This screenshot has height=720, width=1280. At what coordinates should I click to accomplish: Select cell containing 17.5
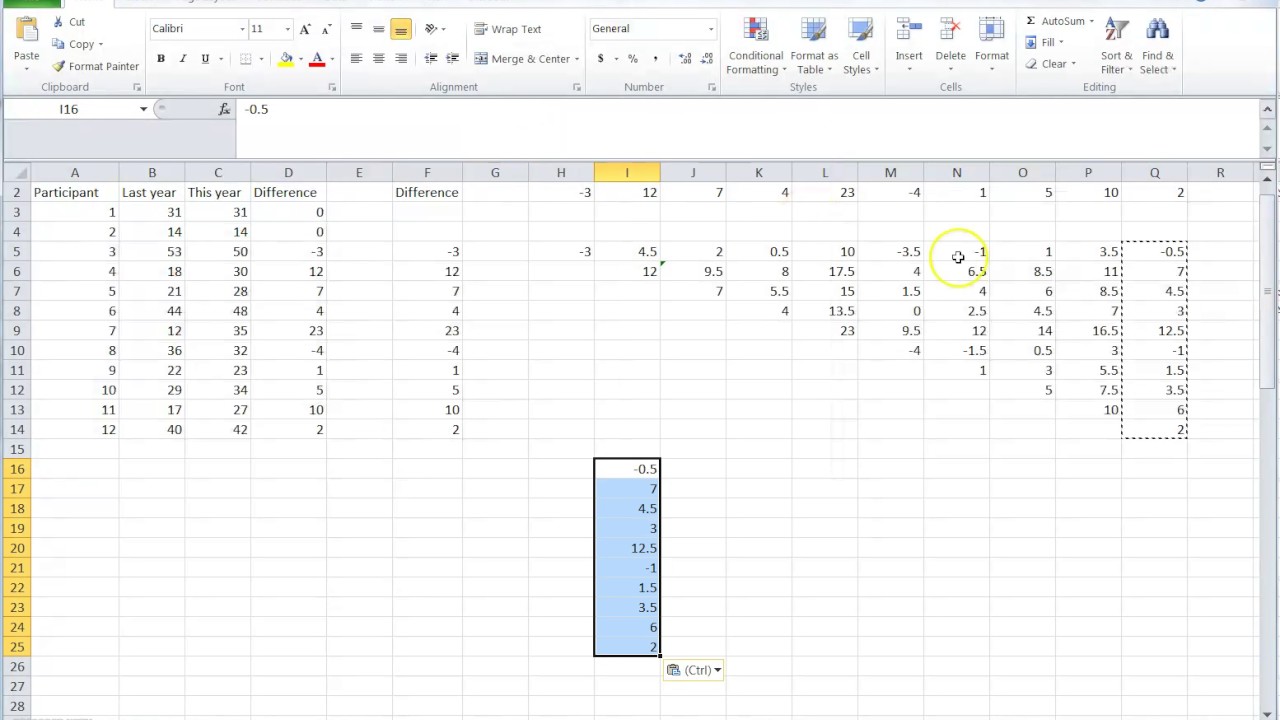[825, 271]
